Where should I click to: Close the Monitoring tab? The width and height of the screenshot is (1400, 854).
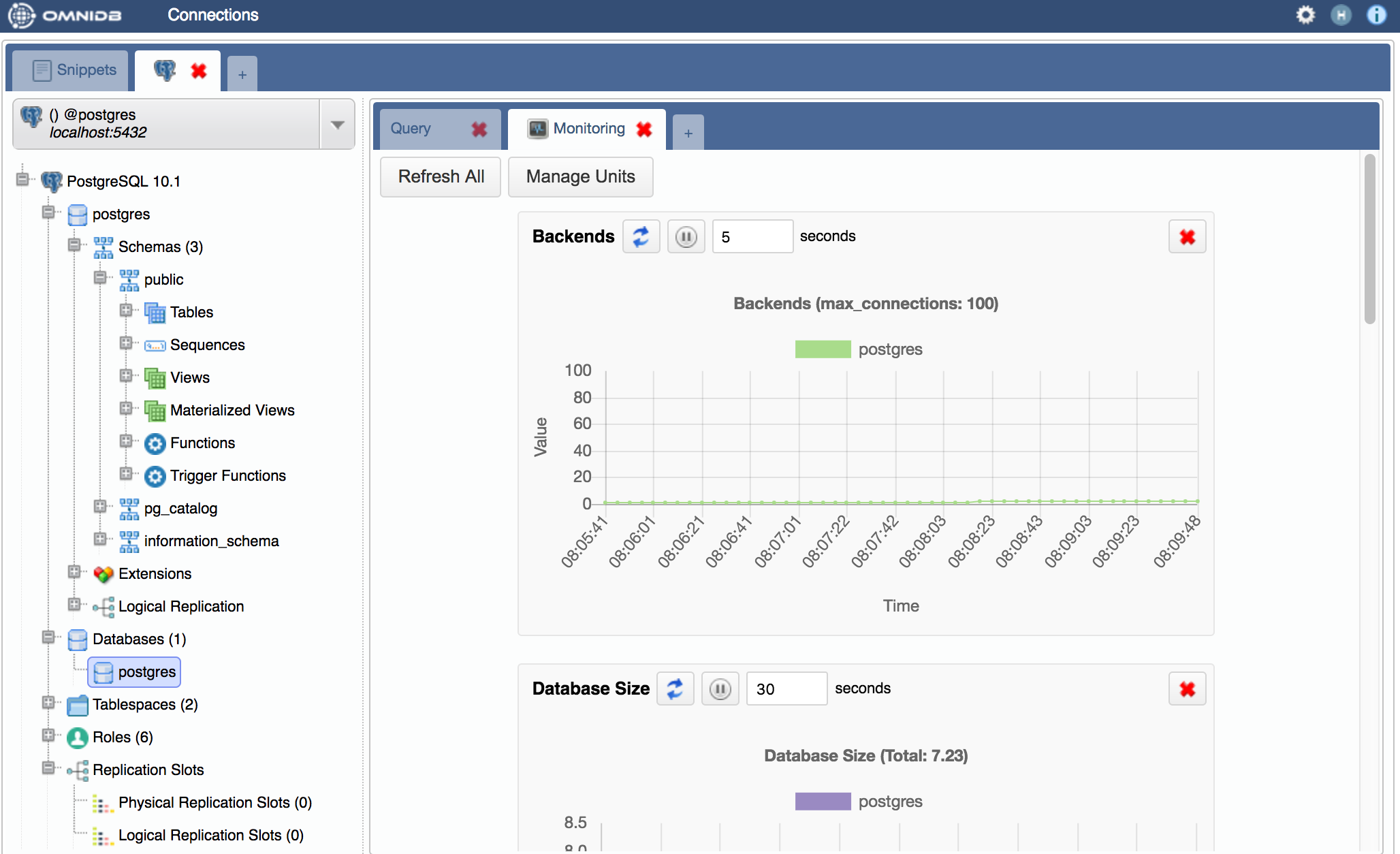(644, 129)
